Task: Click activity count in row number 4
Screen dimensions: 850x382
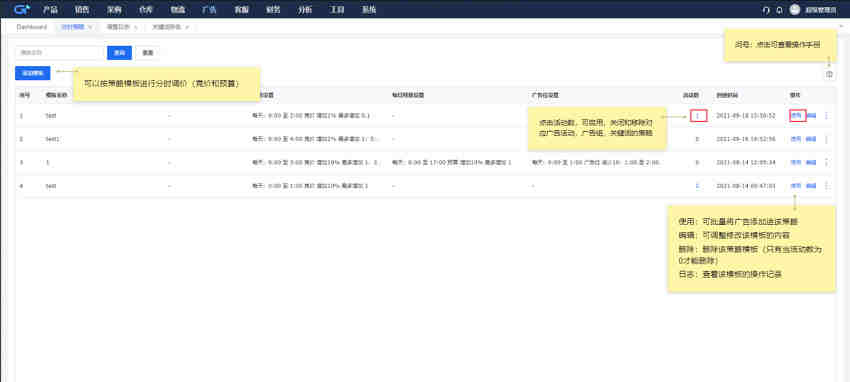Action: pos(697,185)
